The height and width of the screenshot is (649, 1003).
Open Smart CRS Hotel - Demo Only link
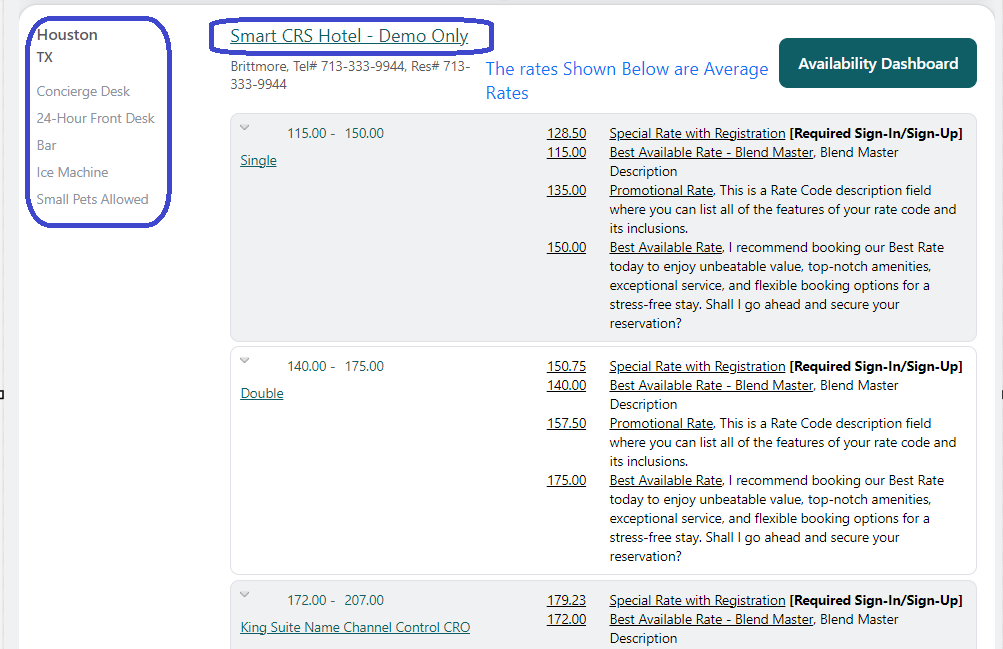point(349,36)
